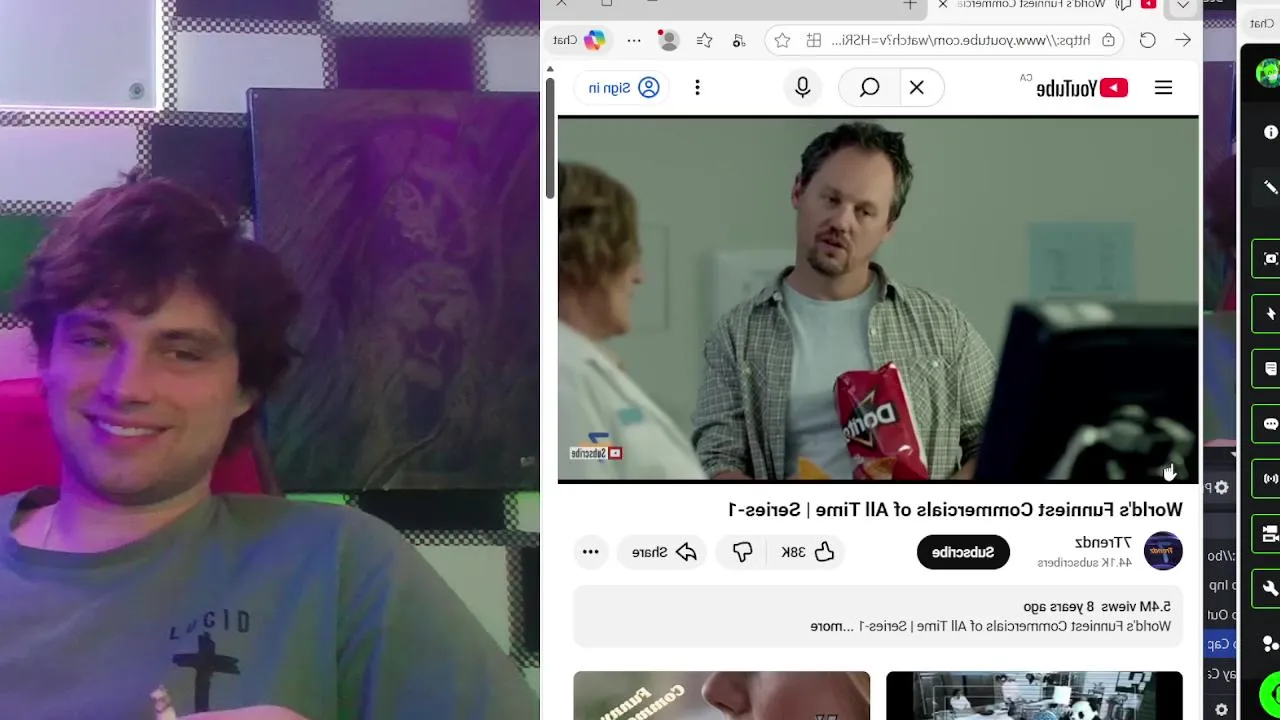Open the media music-note toolbar icon
Image resolution: width=1280 pixels, height=720 pixels.
[739, 40]
